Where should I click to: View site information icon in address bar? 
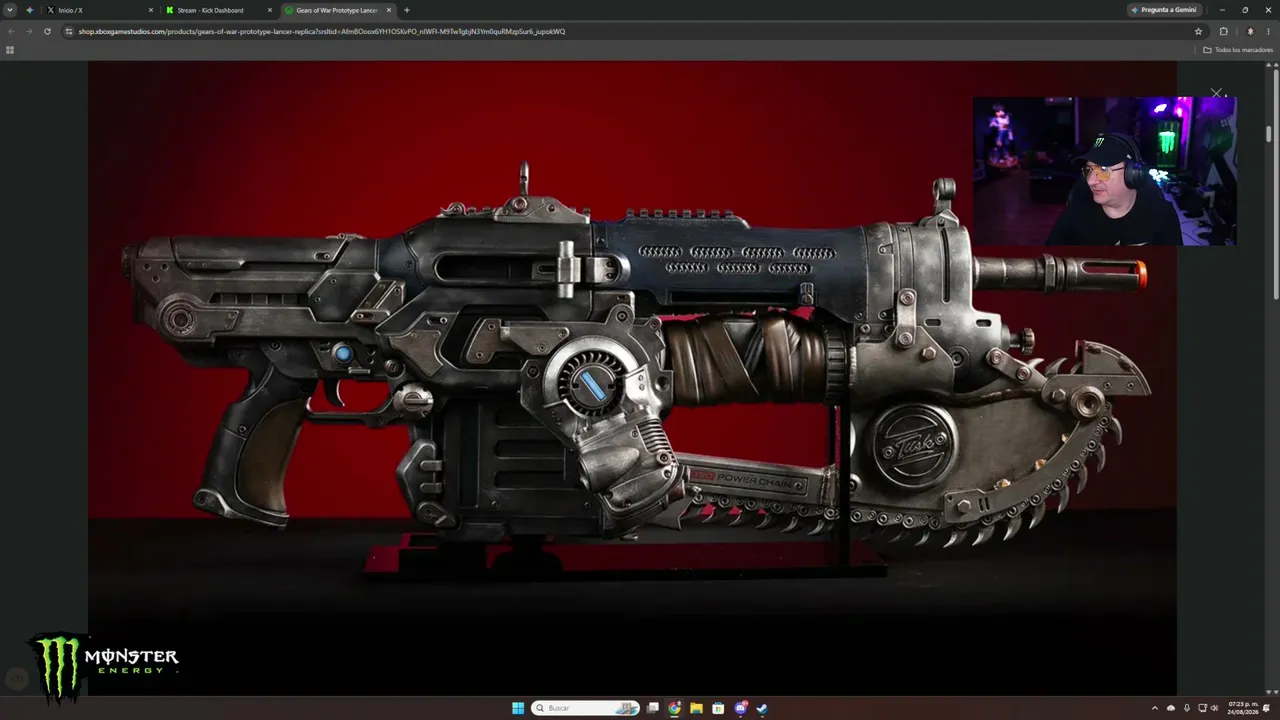[69, 31]
